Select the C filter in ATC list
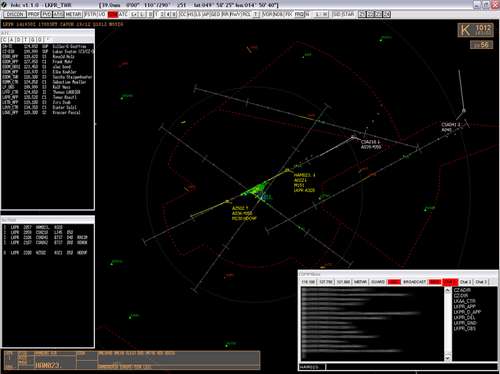Image resolution: width=500 pixels, height=374 pixels. coord(4,40)
